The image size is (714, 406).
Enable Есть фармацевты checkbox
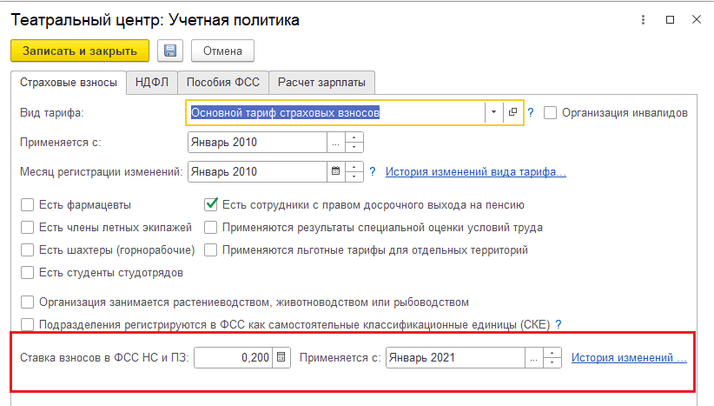[27, 205]
